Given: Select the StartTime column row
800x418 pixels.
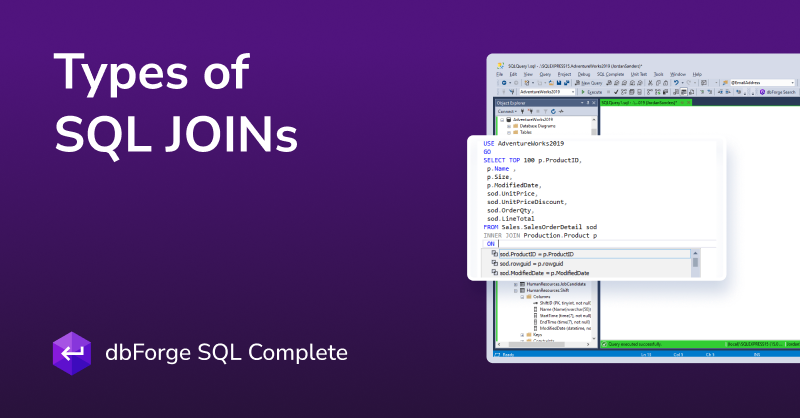Looking at the screenshot, I should click(x=562, y=316).
